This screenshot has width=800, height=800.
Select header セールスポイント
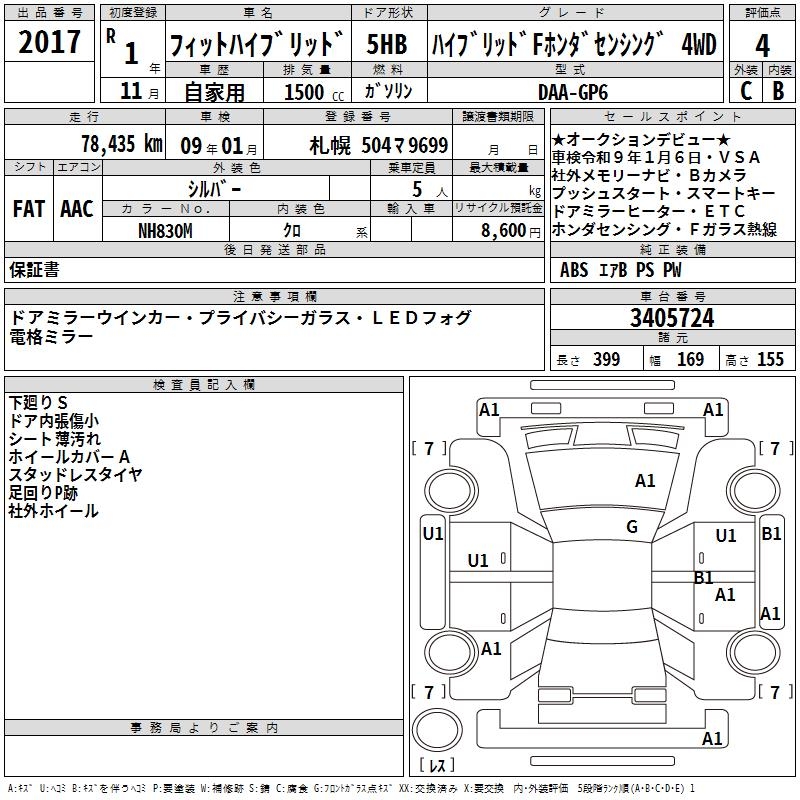click(672, 116)
